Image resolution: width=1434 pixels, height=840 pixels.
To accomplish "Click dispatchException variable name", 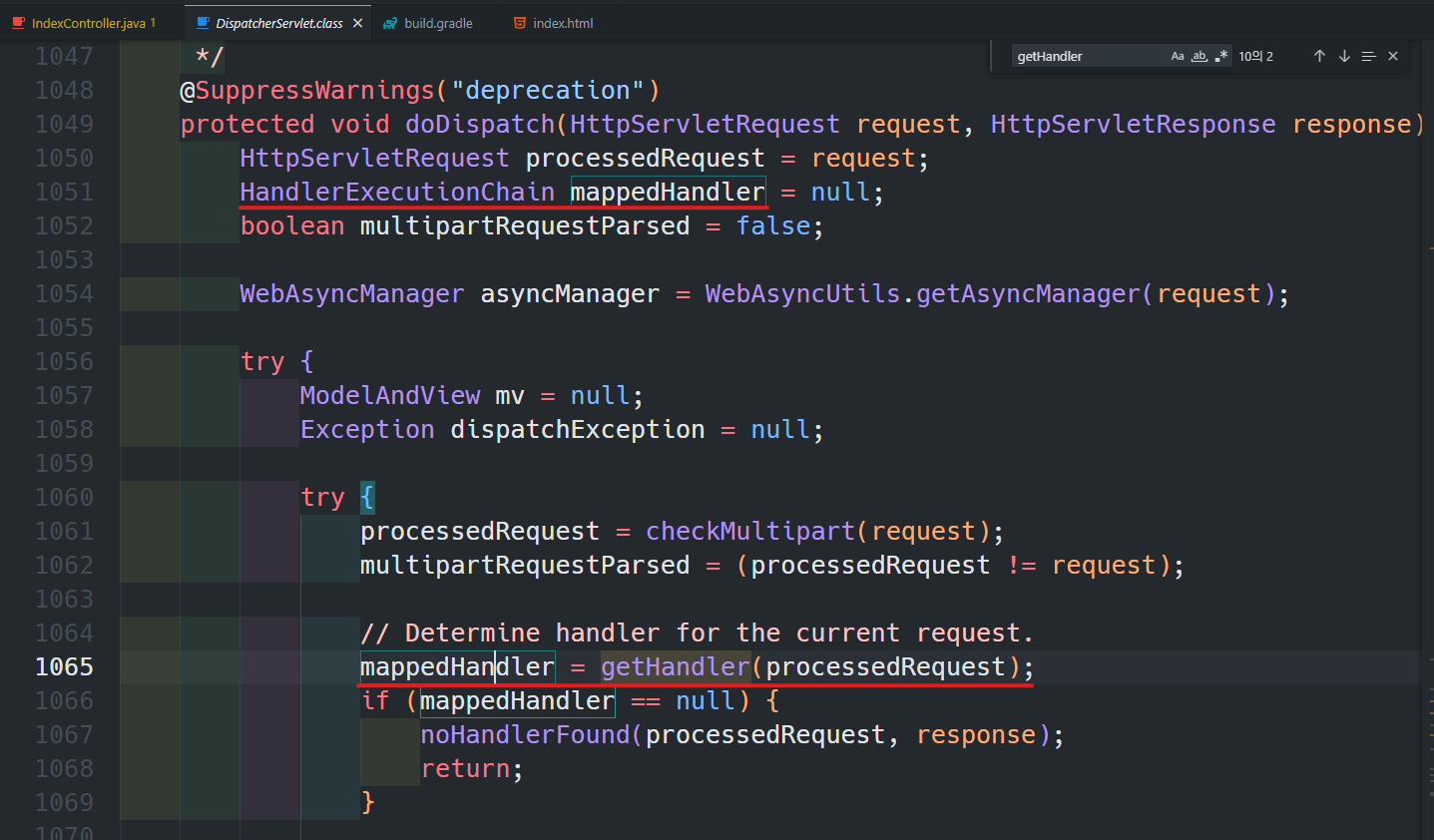I will (578, 429).
